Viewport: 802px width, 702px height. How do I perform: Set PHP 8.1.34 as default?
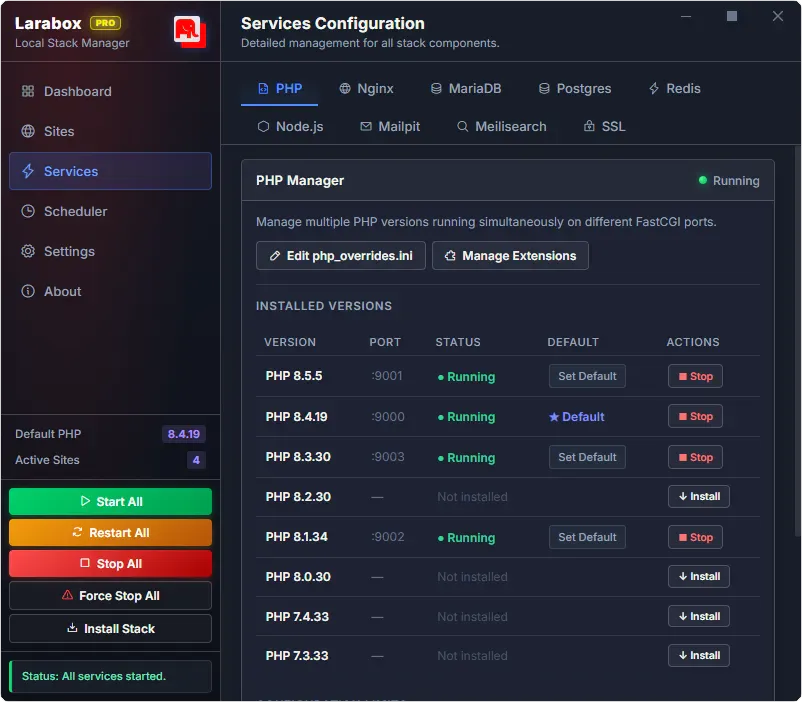pos(587,537)
